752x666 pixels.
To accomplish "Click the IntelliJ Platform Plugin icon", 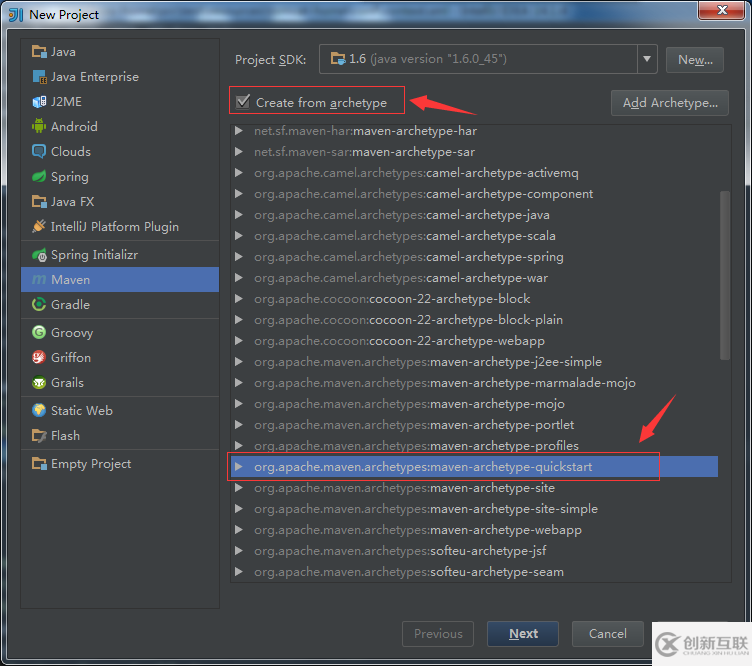I will (38, 226).
